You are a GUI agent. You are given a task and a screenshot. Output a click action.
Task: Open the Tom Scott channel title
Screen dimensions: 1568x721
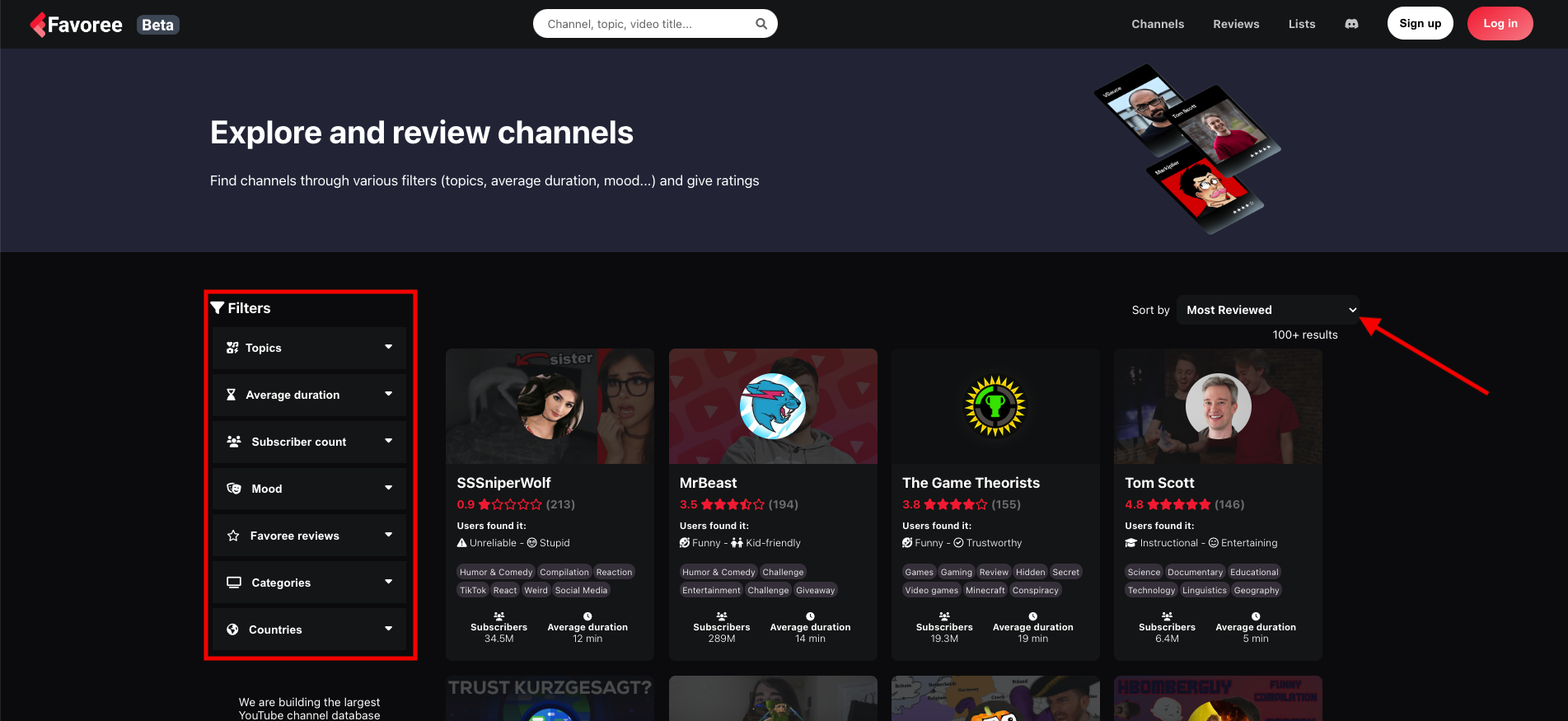[1159, 483]
